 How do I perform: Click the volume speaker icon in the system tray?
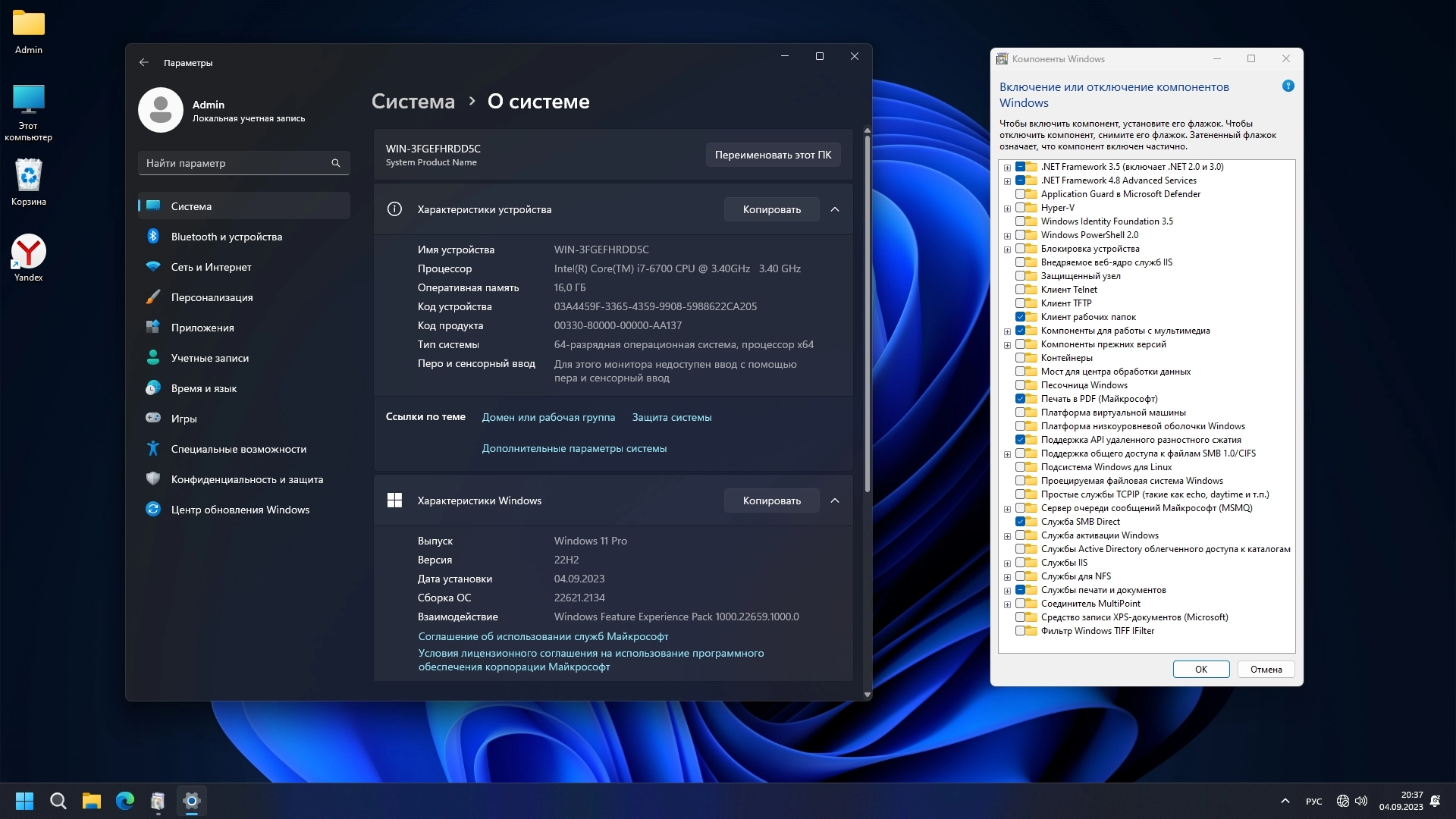(1361, 801)
